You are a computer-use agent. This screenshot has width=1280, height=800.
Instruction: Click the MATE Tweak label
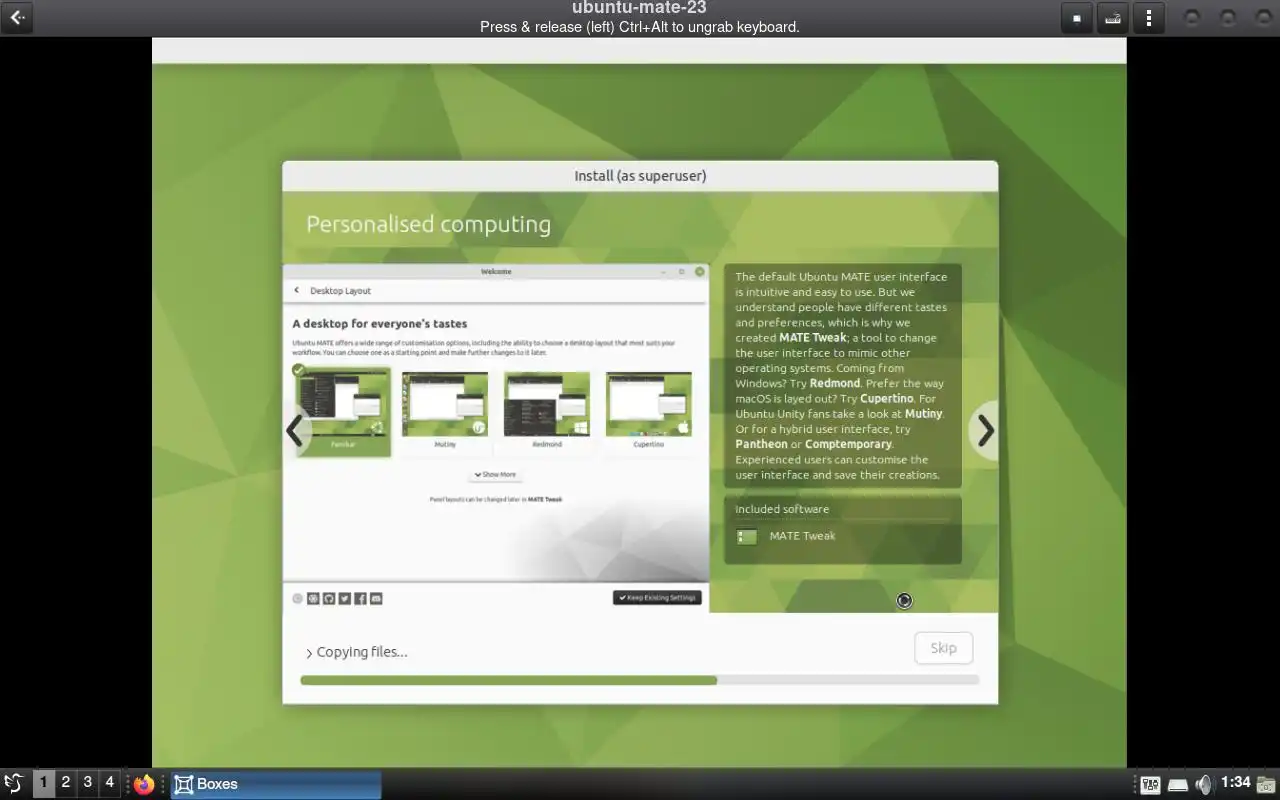802,536
